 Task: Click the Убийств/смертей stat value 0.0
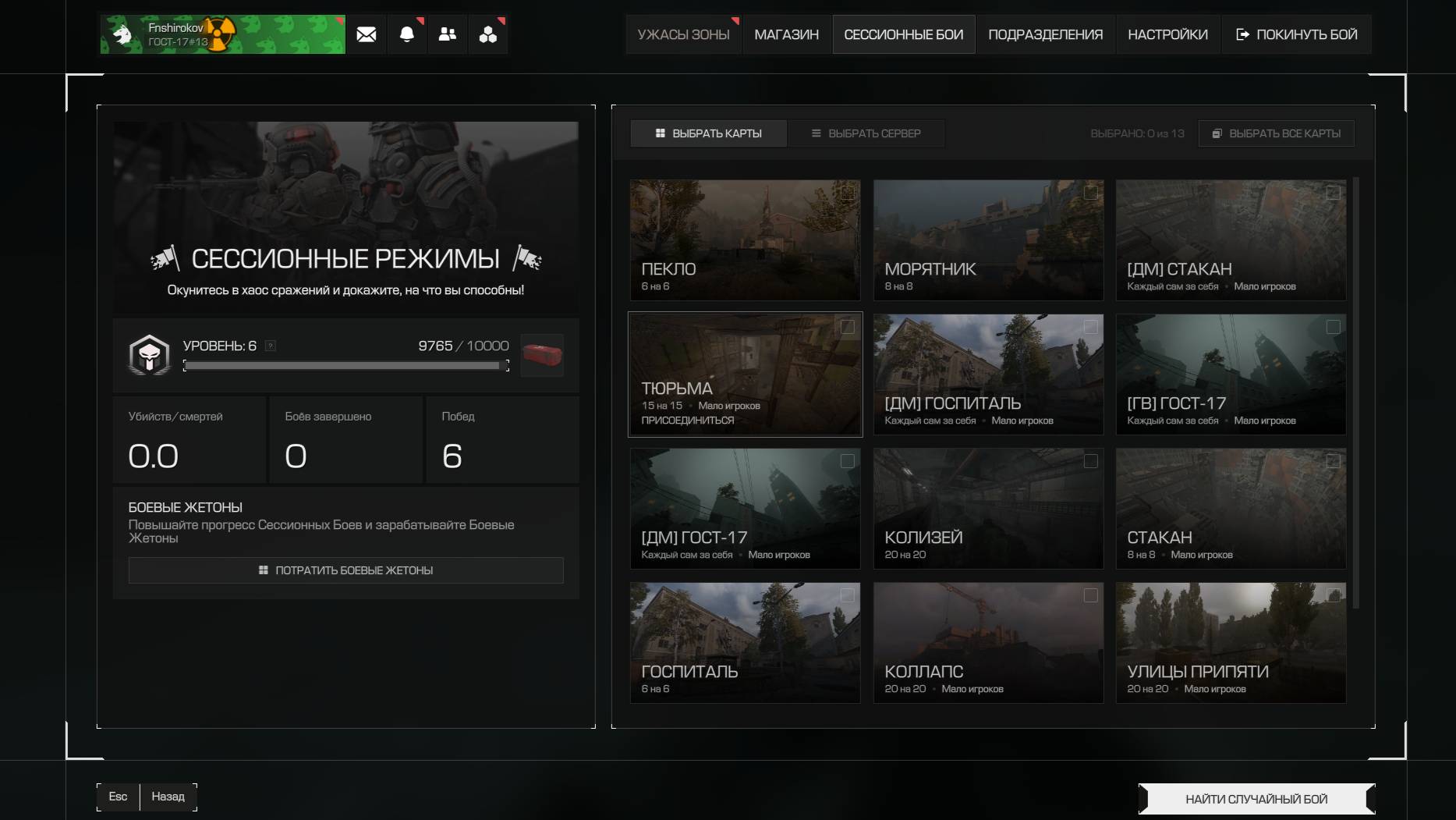tap(153, 456)
